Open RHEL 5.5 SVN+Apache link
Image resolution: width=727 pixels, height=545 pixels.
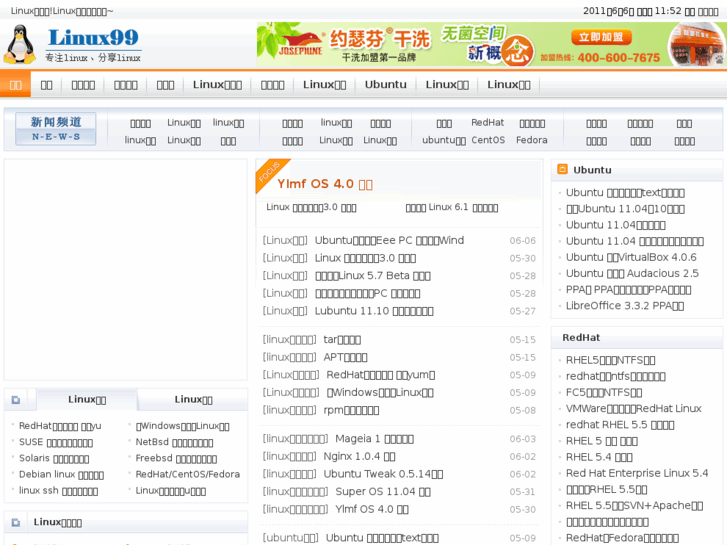tap(634, 506)
